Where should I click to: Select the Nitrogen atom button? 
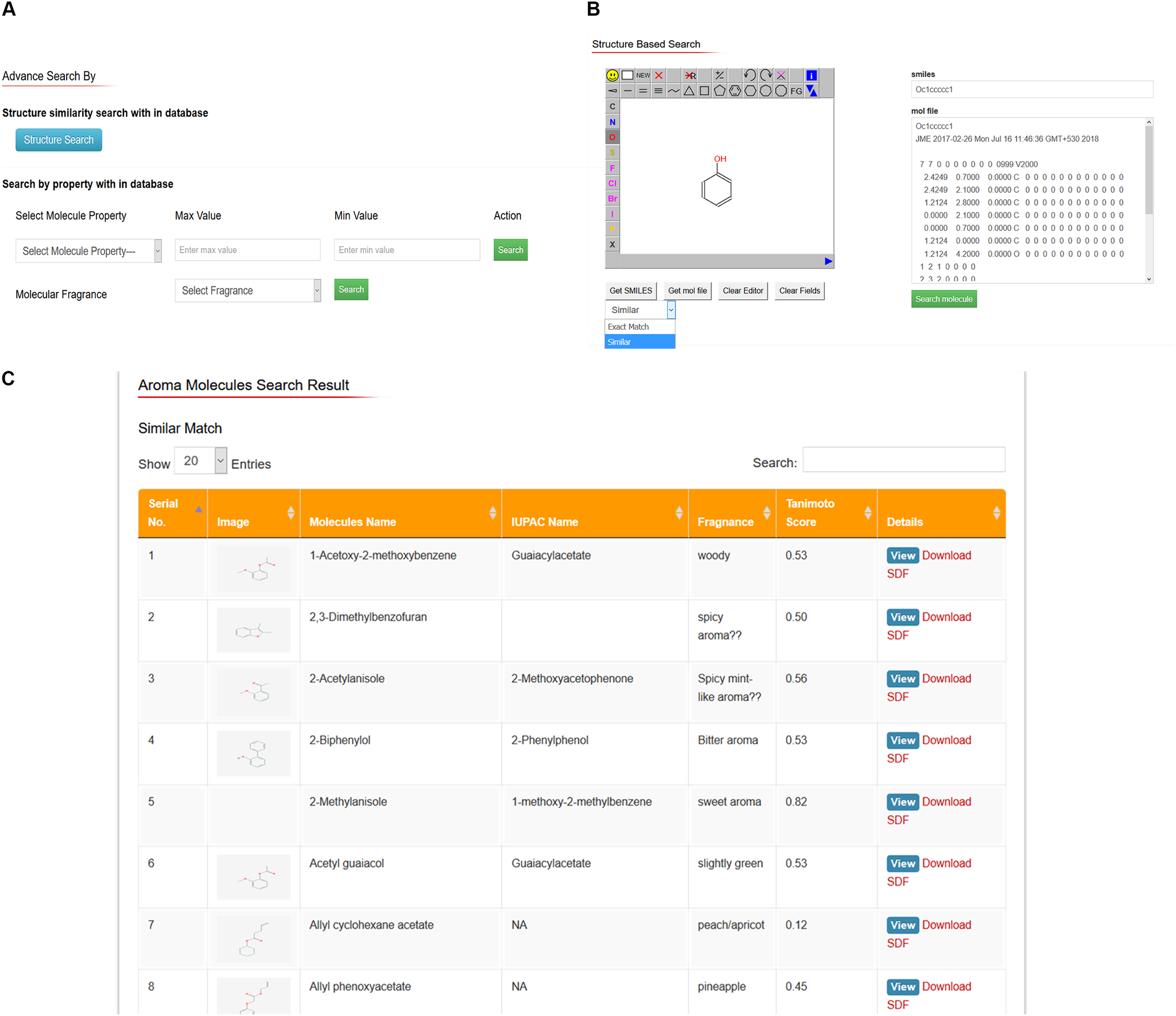(x=612, y=121)
